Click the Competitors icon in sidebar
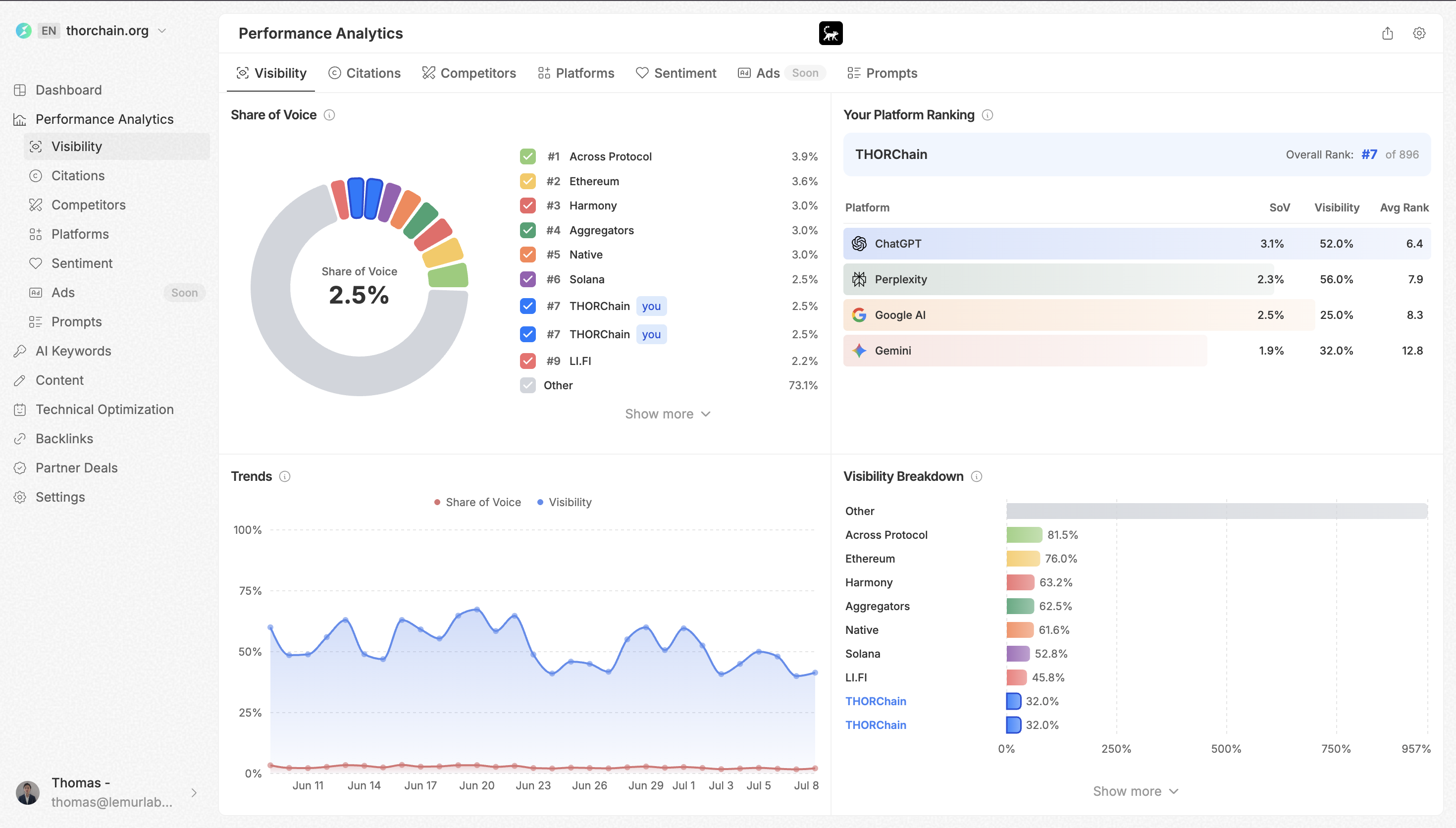Screen dimensions: 1456x828 click(36, 205)
